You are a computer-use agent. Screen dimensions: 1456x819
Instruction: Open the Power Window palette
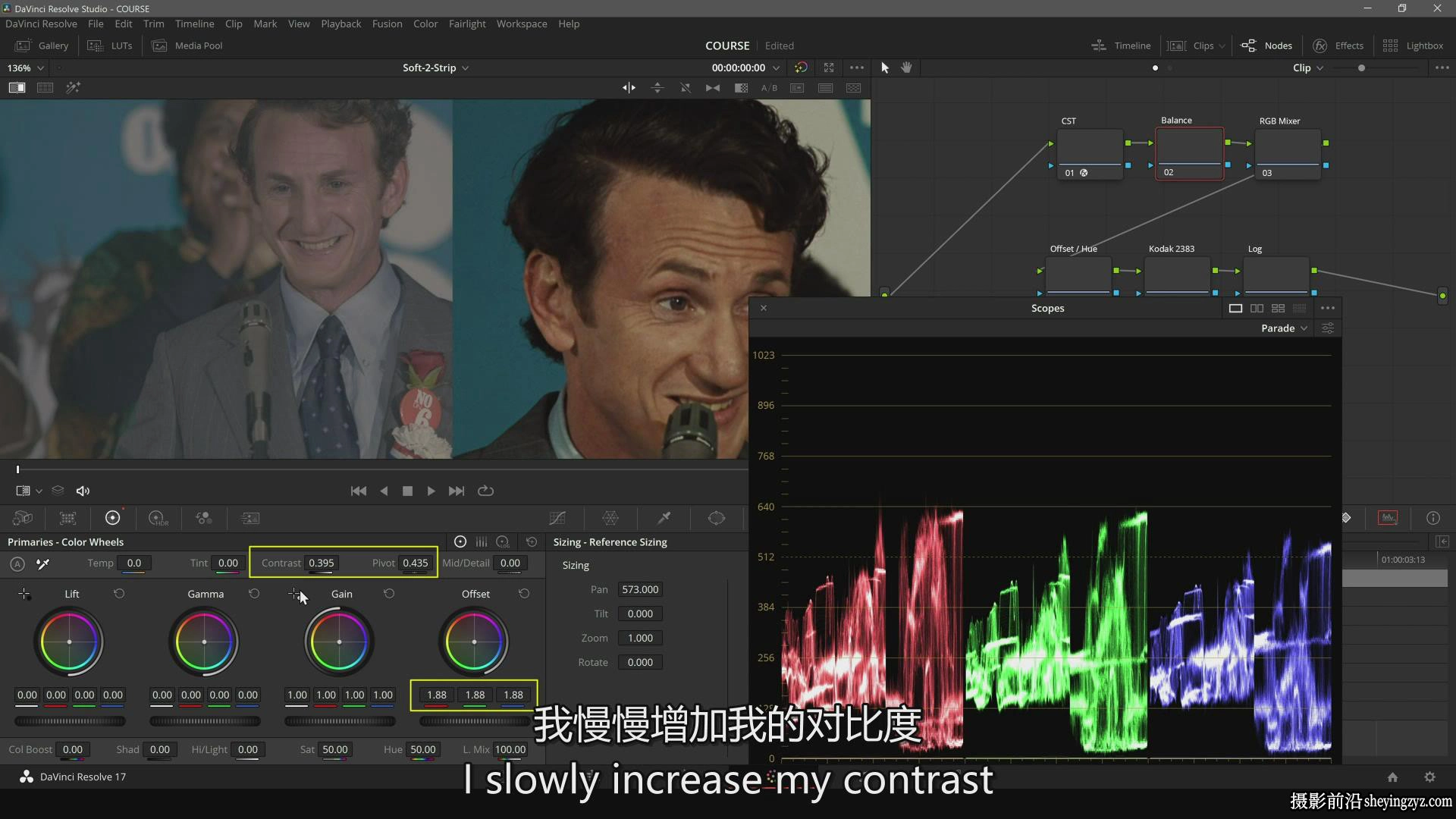(717, 518)
